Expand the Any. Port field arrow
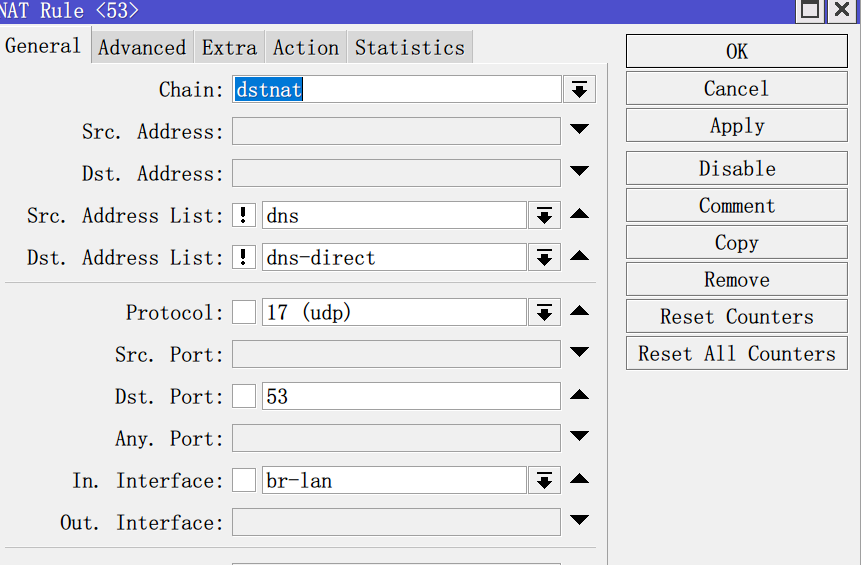Screen dimensions: 861x565 [x=579, y=438]
